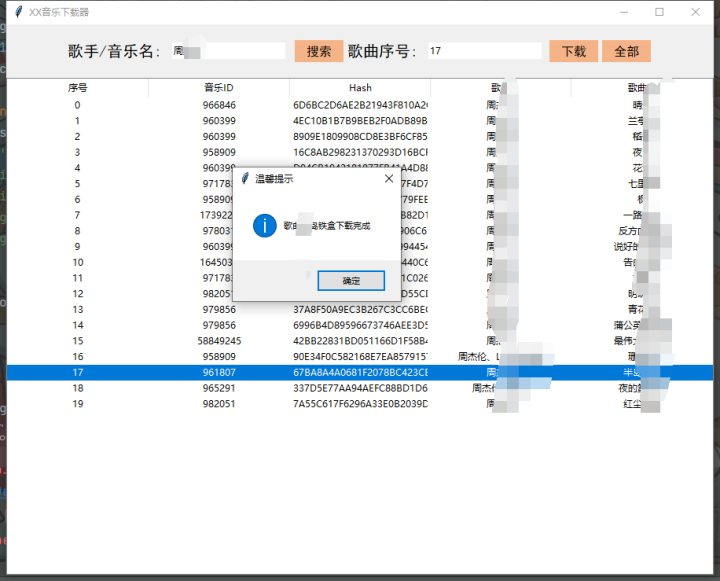Image resolution: width=720 pixels, height=581 pixels.
Task: Focus the 歌曲序号 input field containing 17
Action: click(x=485, y=51)
